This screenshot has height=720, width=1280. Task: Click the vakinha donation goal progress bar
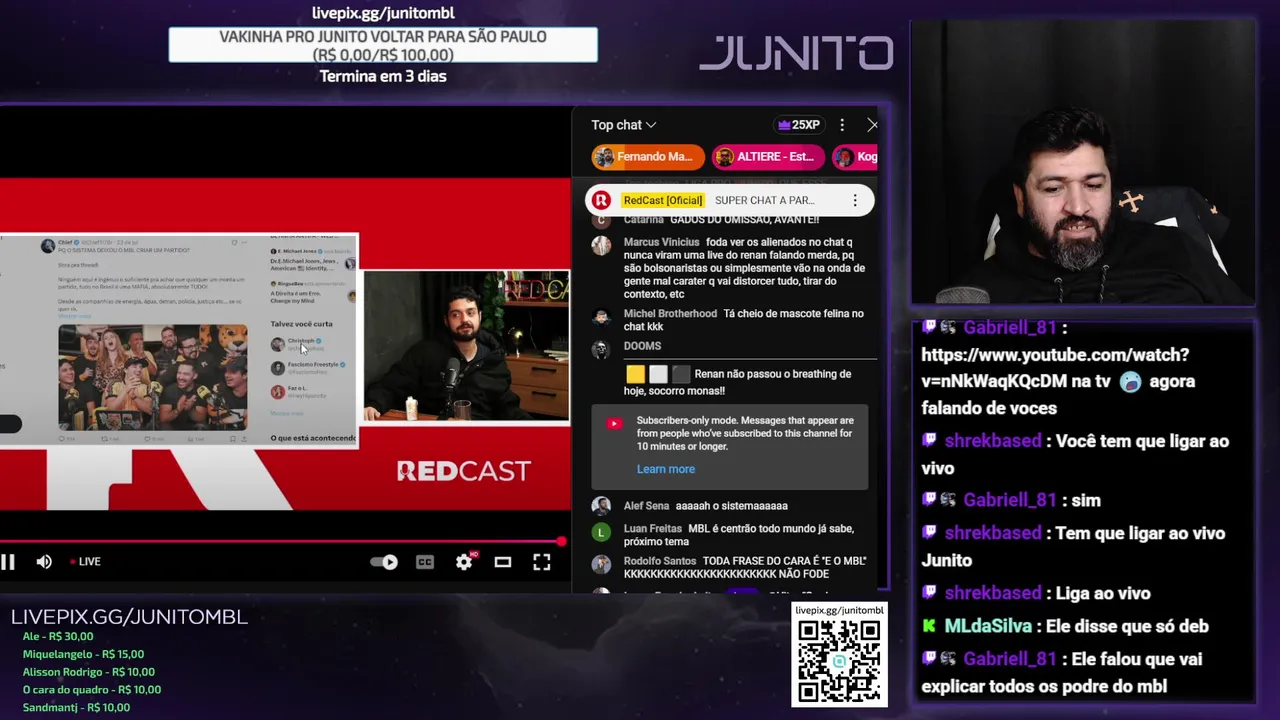[x=383, y=45]
